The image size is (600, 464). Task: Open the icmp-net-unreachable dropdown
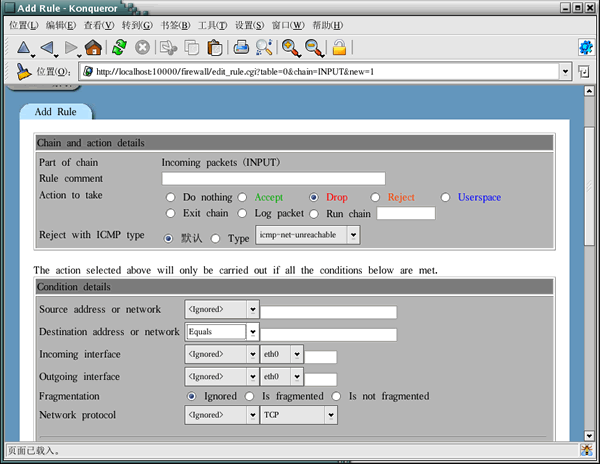tap(308, 235)
